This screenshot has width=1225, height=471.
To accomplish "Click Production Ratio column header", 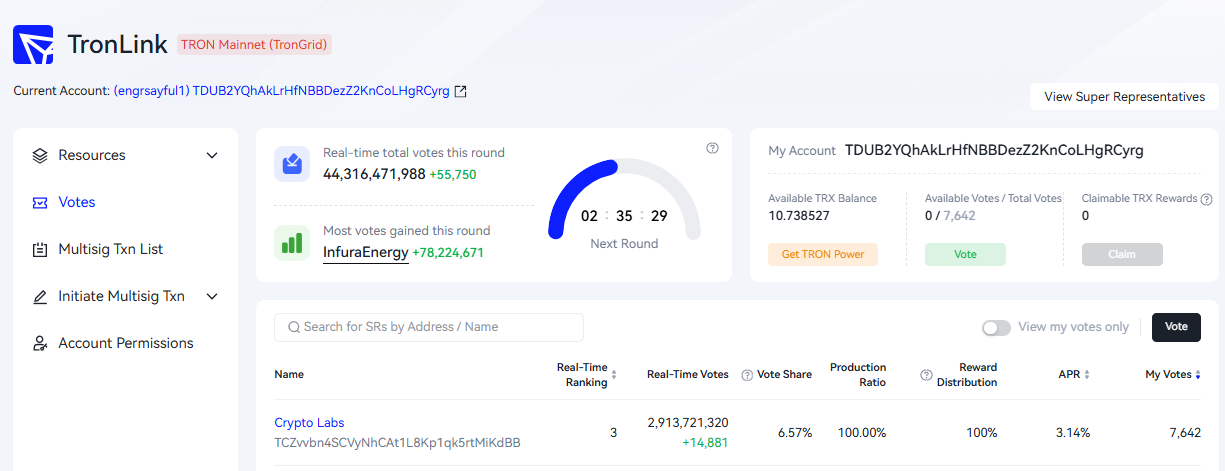I will 858,375.
